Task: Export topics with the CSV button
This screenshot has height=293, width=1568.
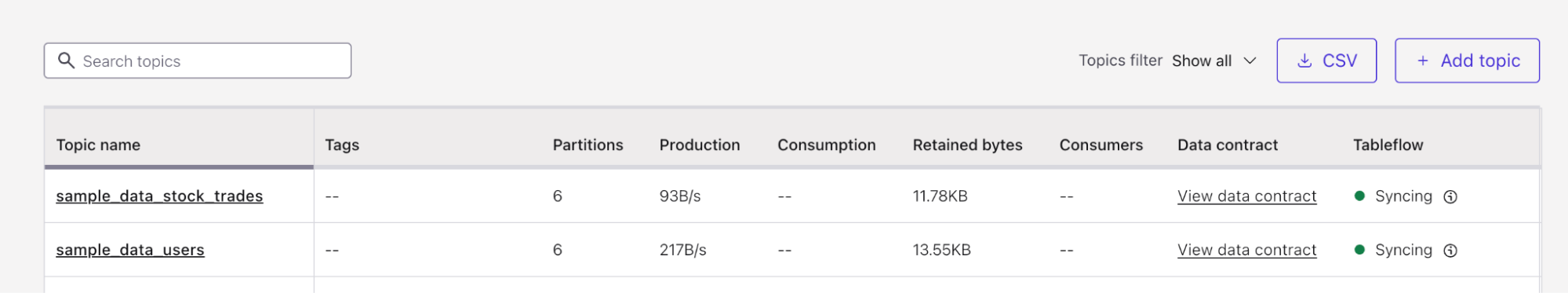Action: [1326, 60]
